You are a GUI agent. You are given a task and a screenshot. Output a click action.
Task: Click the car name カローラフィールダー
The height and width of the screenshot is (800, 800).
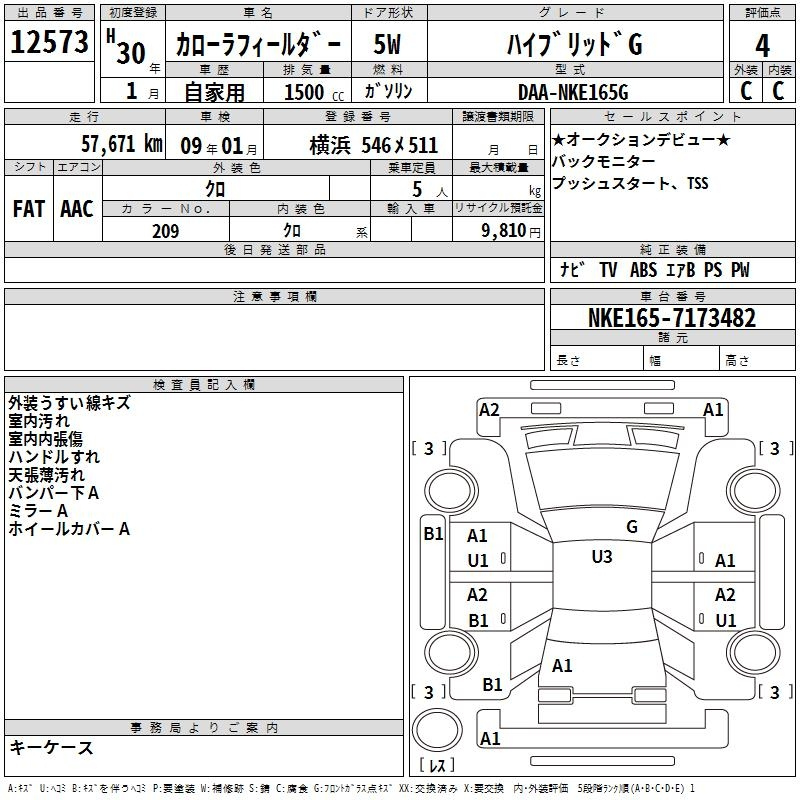(x=258, y=45)
